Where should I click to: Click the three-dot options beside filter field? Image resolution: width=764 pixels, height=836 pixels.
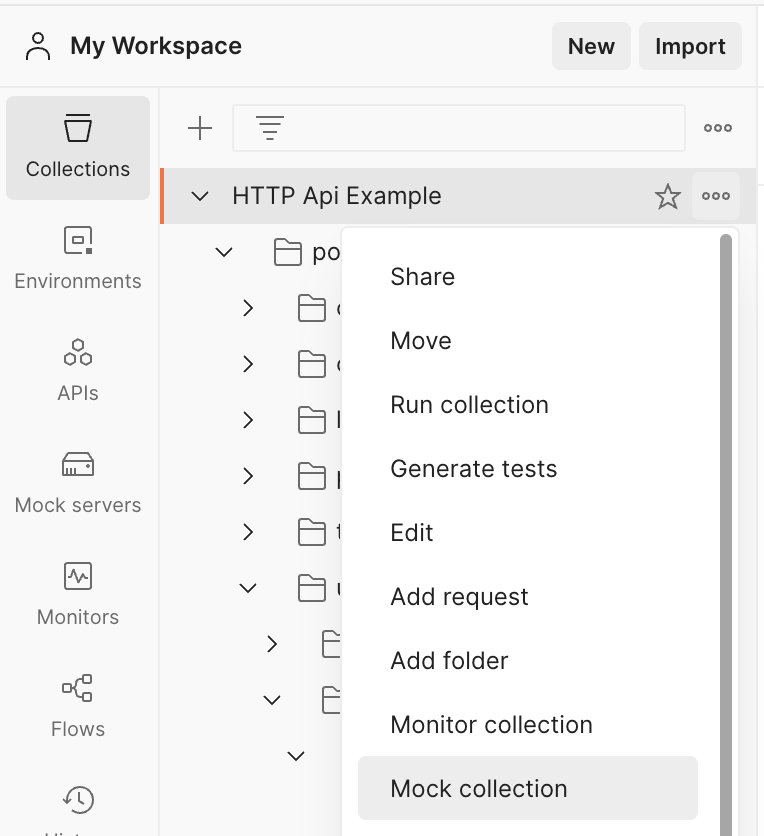pyautogui.click(x=717, y=128)
